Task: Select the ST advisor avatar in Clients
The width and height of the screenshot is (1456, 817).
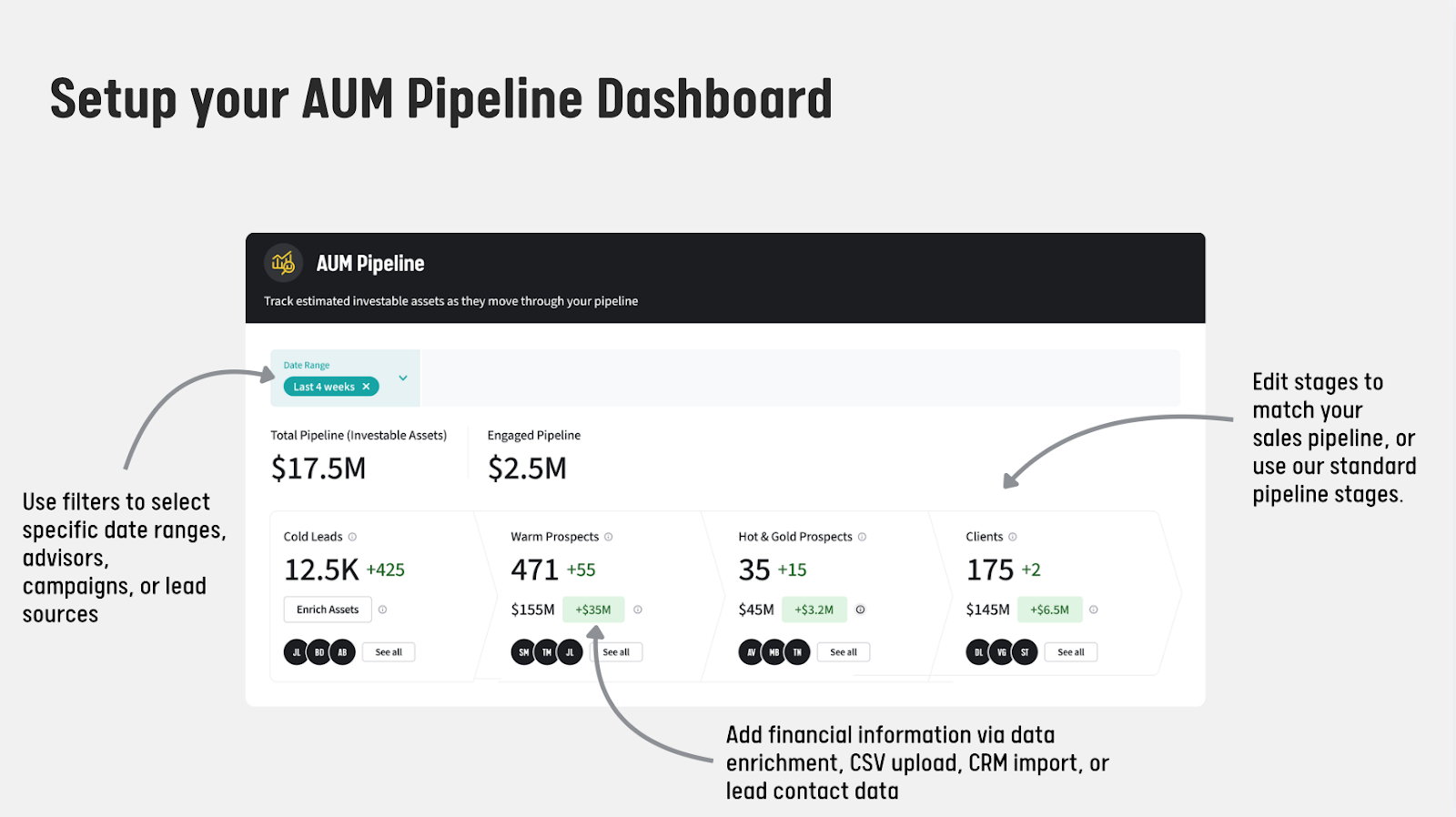Action: [x=1025, y=652]
